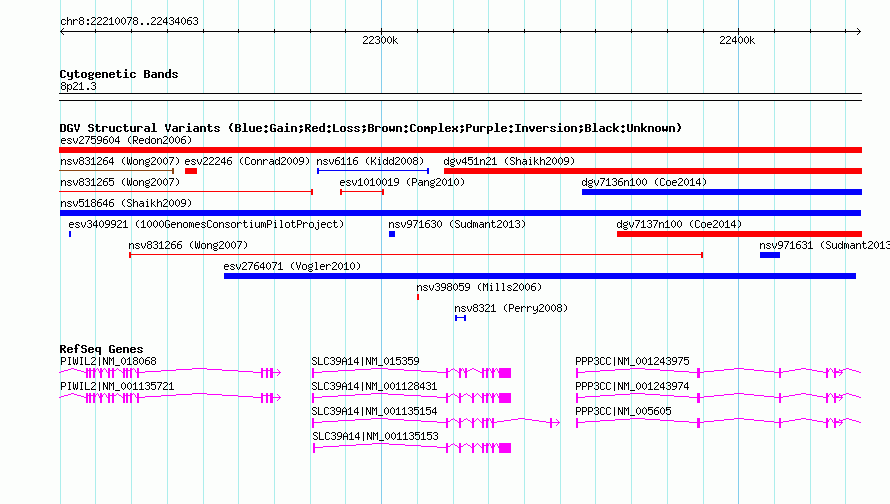Click the nsv8321 (Perry2008) label
The height and width of the screenshot is (504, 890).
pyautogui.click(x=511, y=308)
